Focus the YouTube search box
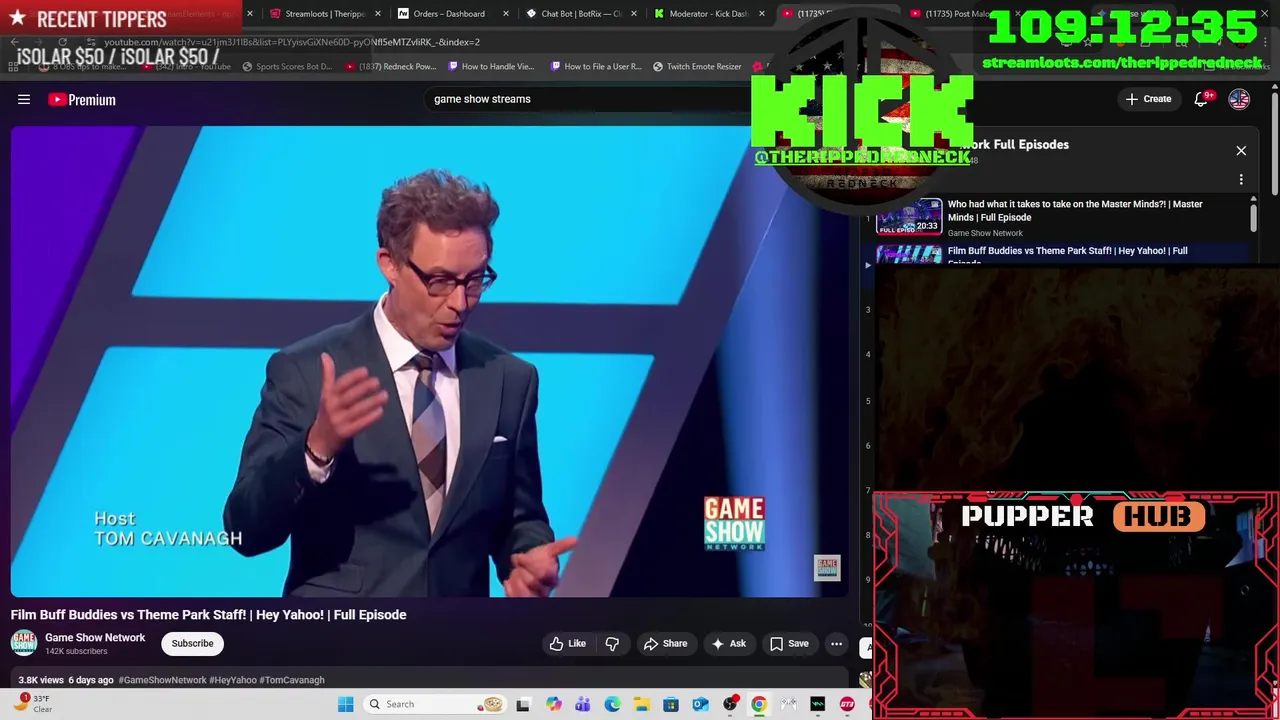1280x720 pixels. (590, 99)
